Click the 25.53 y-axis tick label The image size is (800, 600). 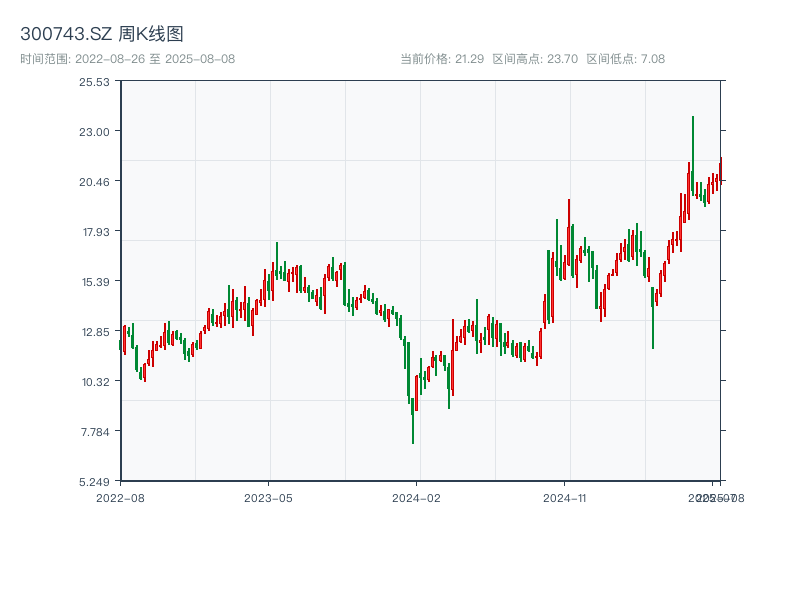(x=95, y=81)
